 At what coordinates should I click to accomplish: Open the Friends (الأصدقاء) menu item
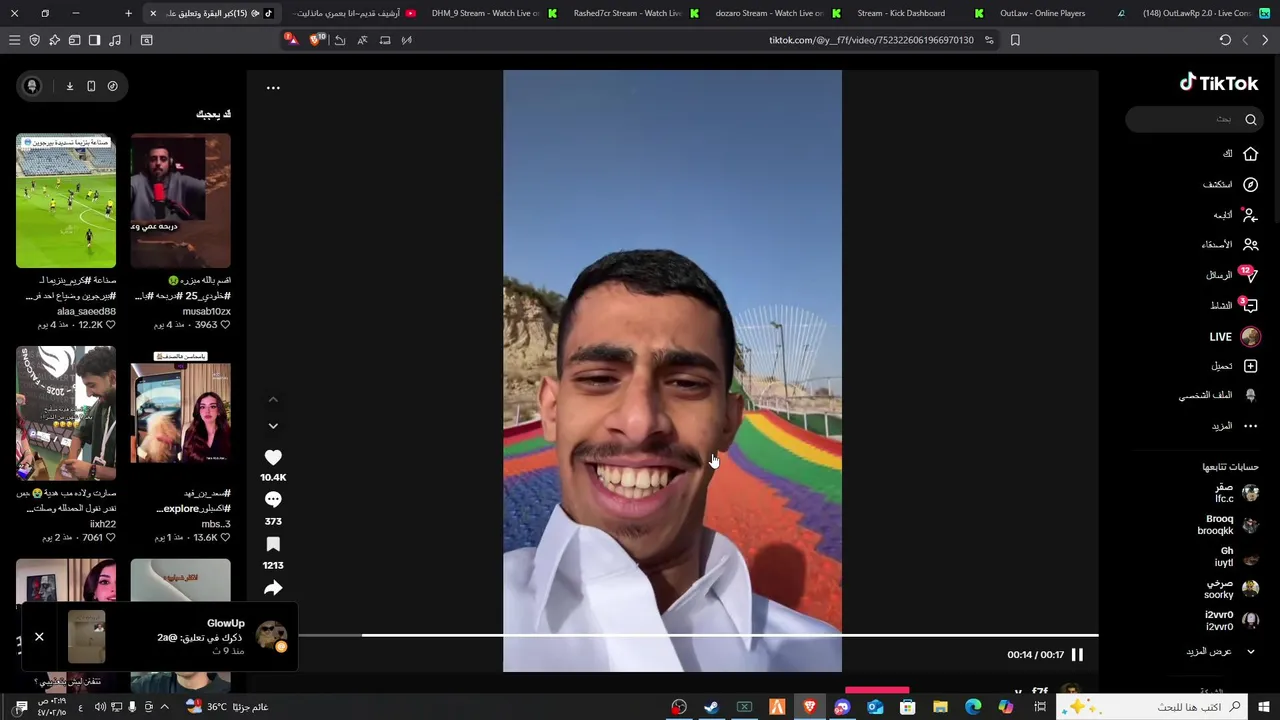(x=1230, y=245)
